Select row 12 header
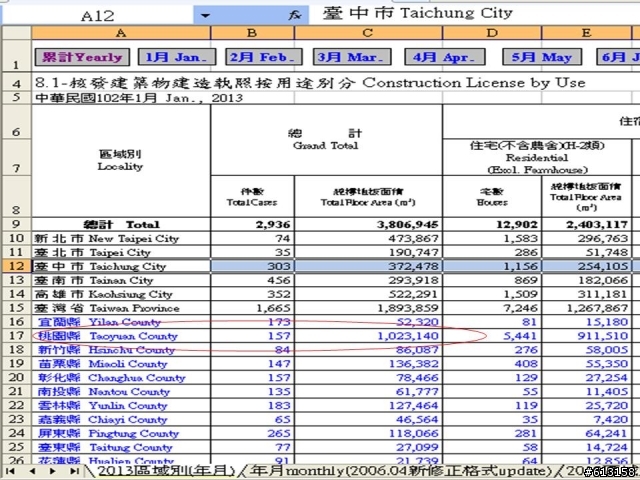 (x=16, y=266)
